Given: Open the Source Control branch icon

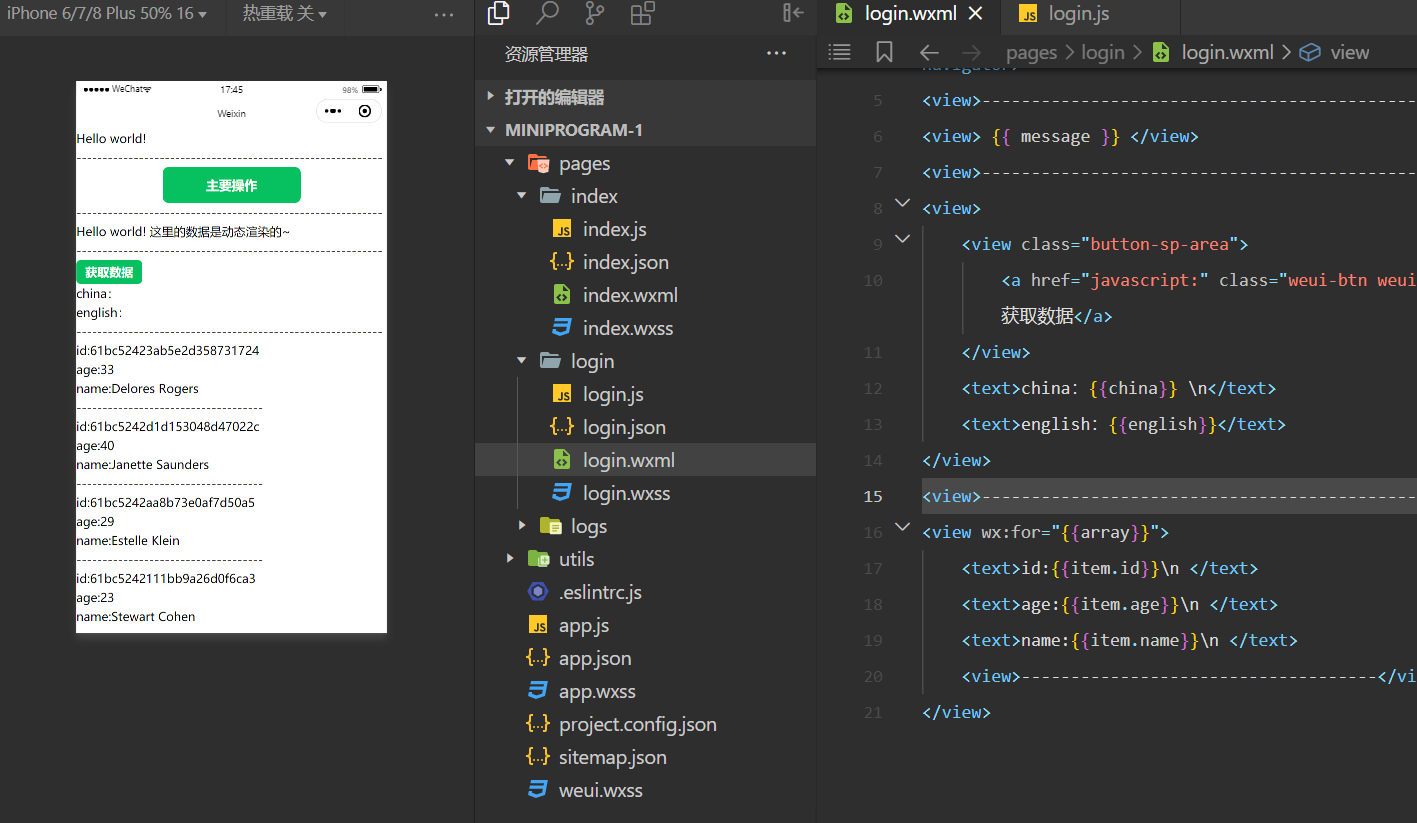Looking at the screenshot, I should [x=595, y=13].
